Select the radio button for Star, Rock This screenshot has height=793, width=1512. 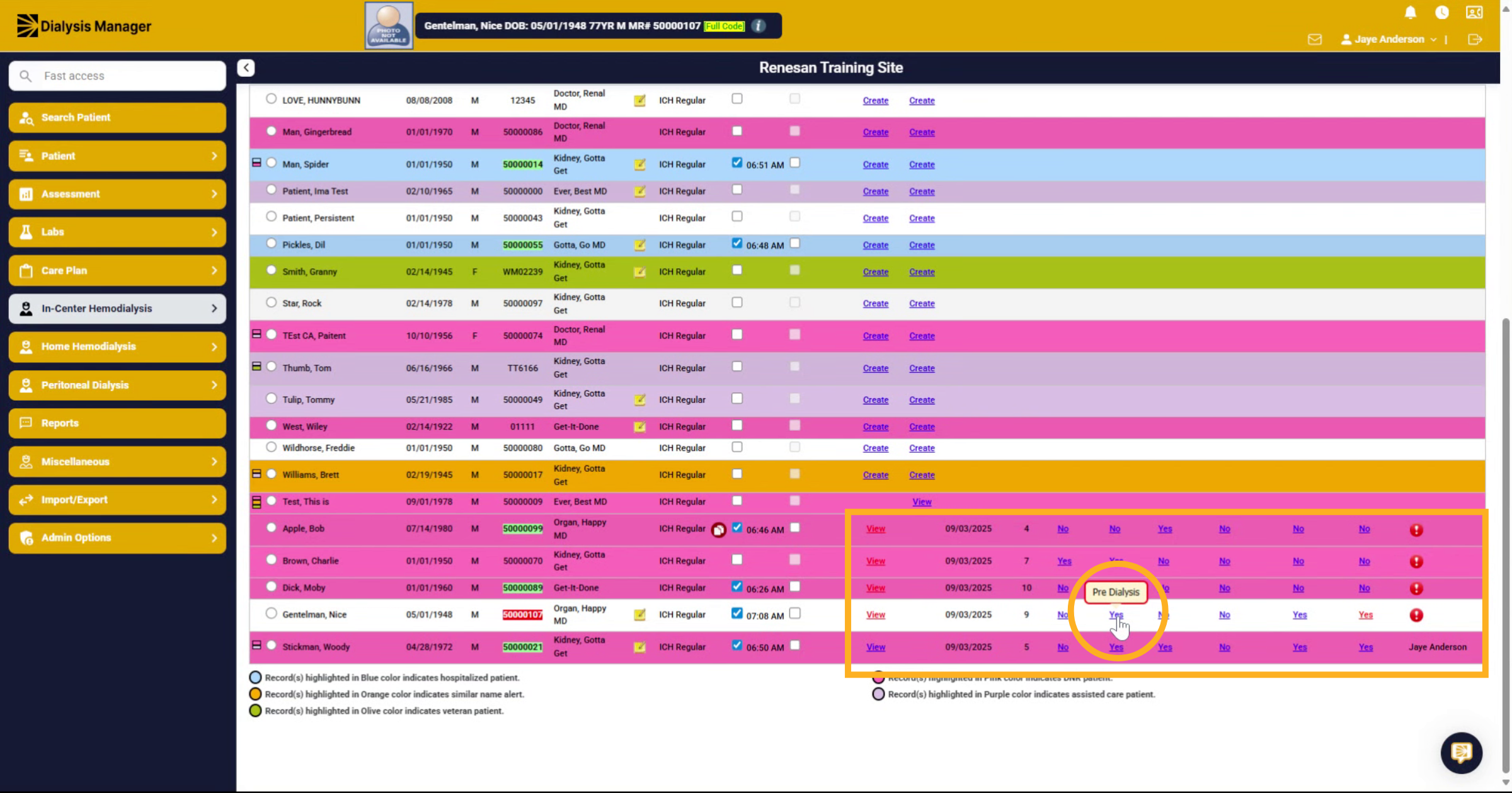pos(272,302)
